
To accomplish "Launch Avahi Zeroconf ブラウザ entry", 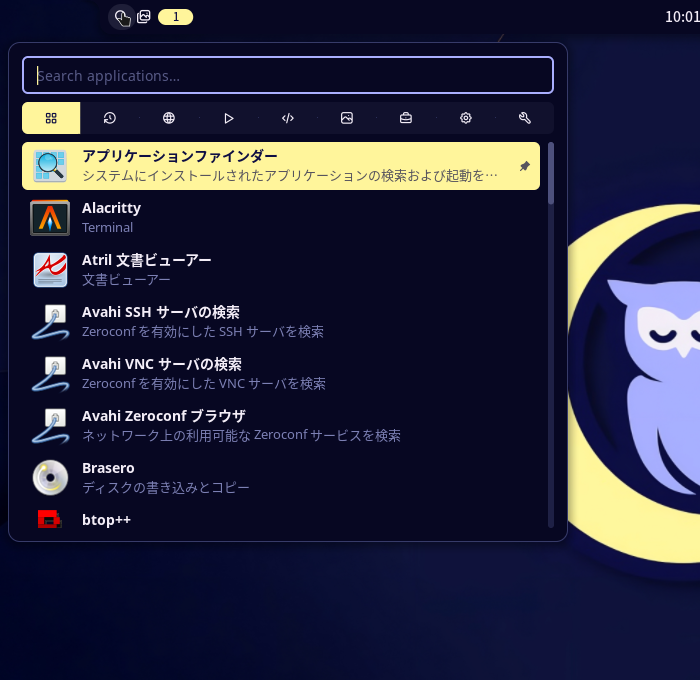I will point(281,426).
